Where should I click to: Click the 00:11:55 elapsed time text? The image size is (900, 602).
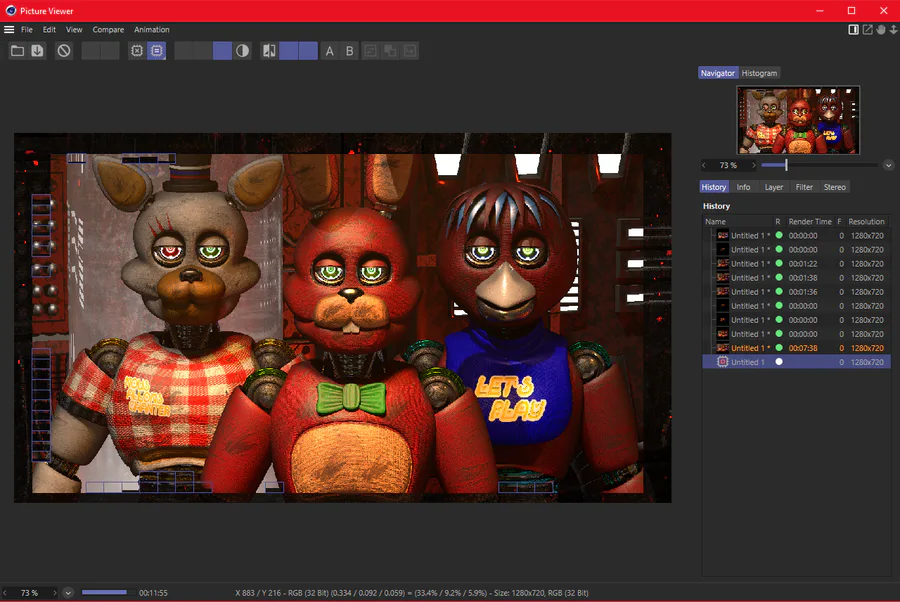153,593
